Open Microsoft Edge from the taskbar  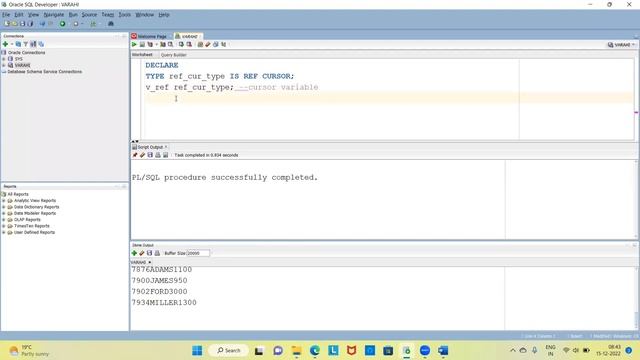[315, 351]
